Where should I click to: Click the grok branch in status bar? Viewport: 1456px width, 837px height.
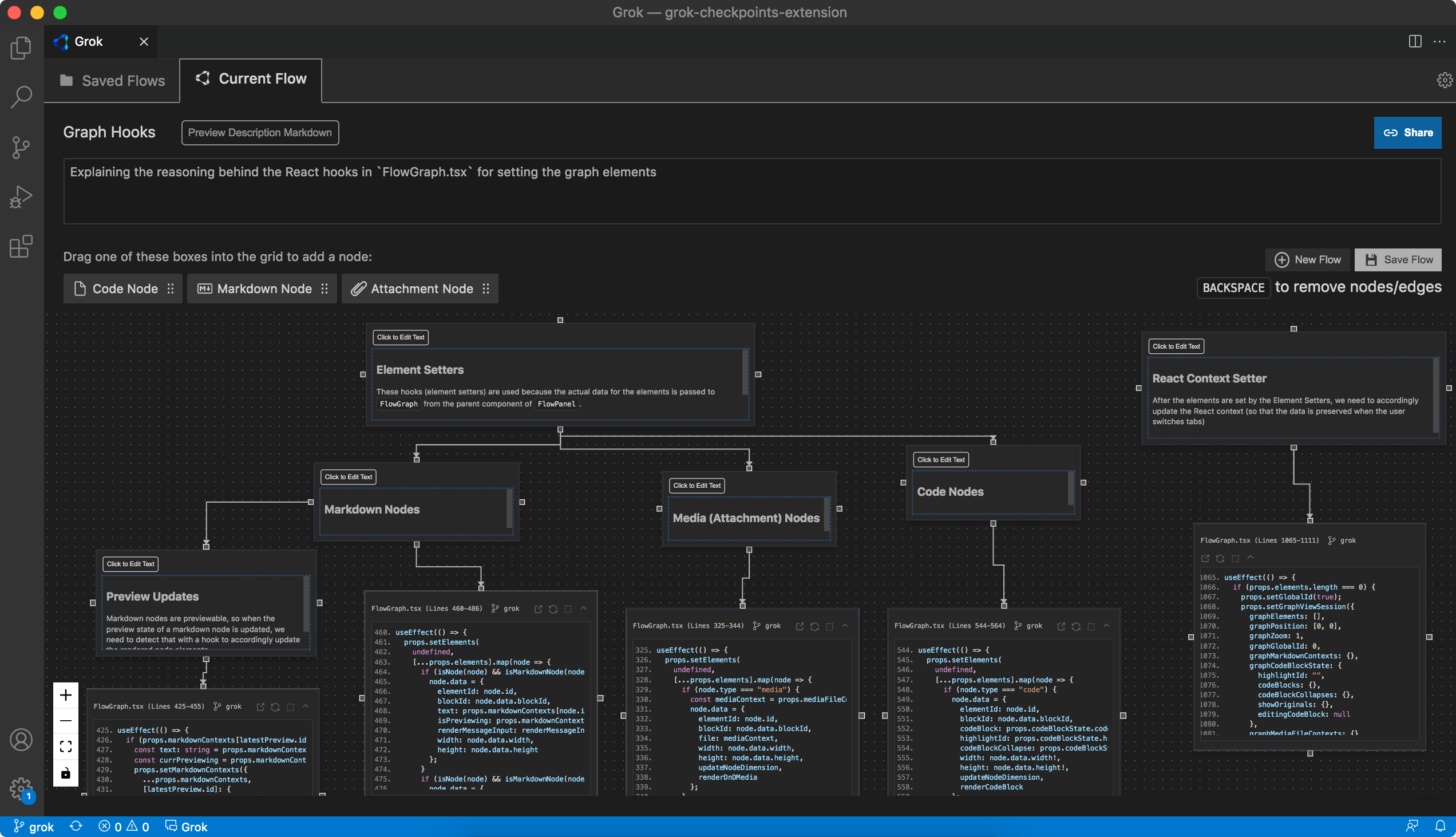point(33,827)
